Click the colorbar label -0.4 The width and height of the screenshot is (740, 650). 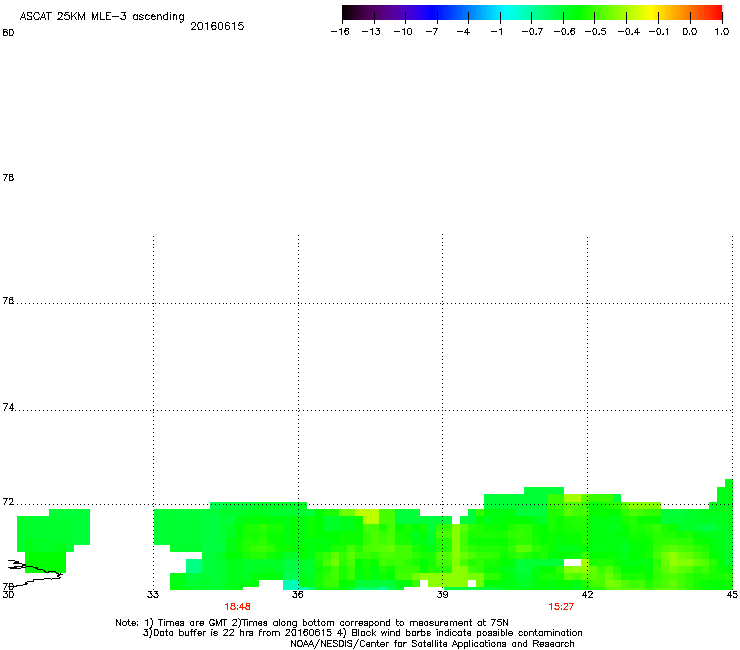pos(629,32)
